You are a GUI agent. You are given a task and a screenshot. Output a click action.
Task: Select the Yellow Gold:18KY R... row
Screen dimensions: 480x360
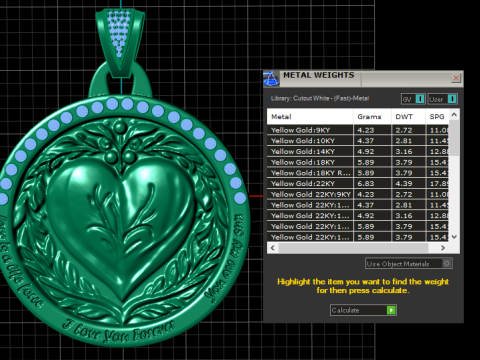tap(358, 173)
